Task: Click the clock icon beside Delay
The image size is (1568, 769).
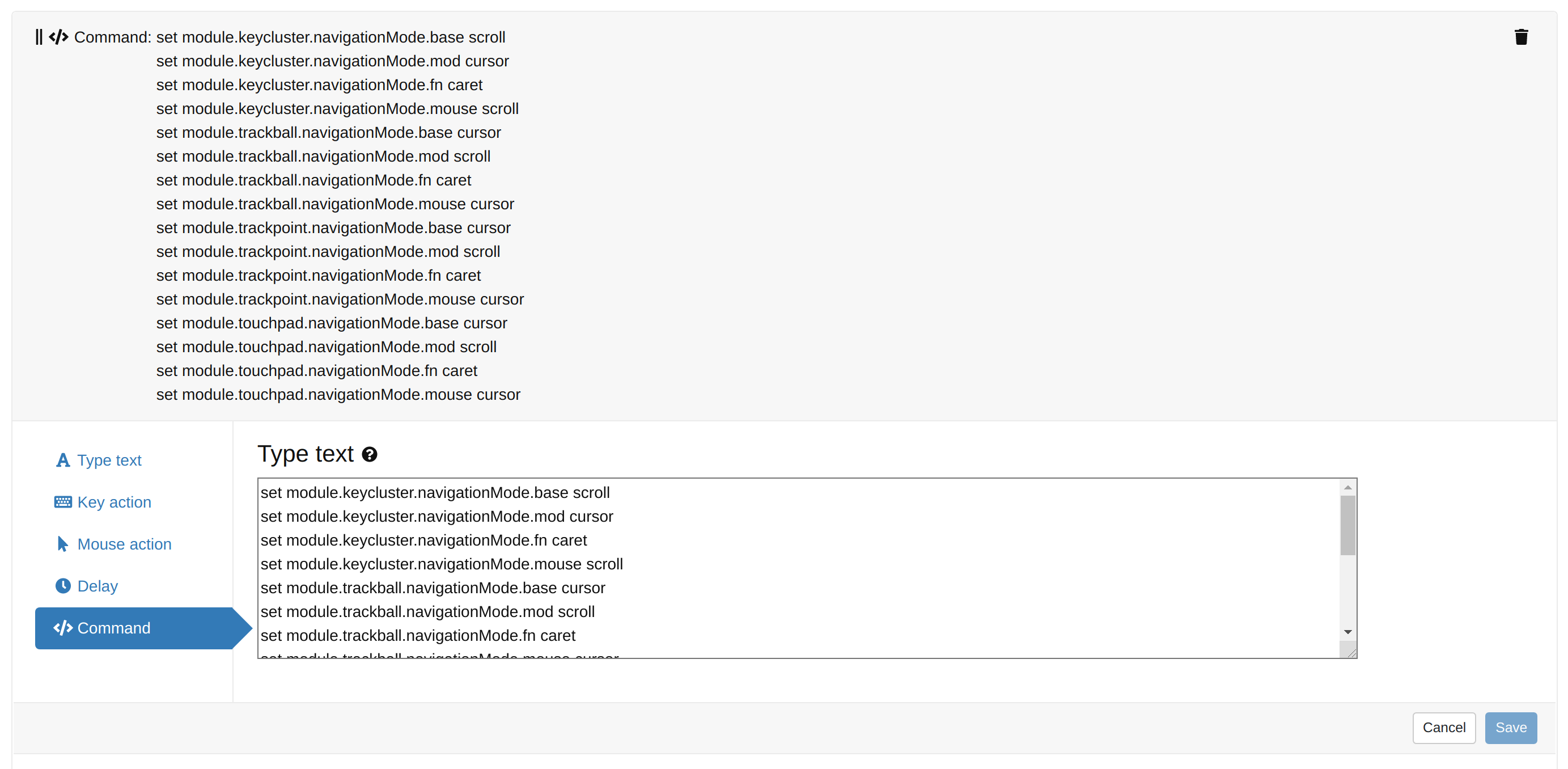Action: point(63,585)
